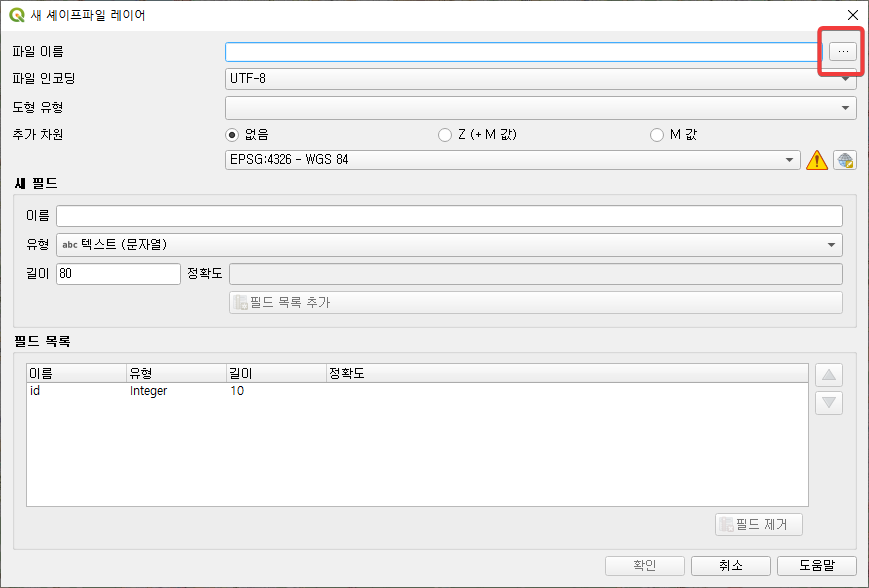The height and width of the screenshot is (588, 869).
Task: Click the 길이 field showing 80
Action: tap(118, 274)
